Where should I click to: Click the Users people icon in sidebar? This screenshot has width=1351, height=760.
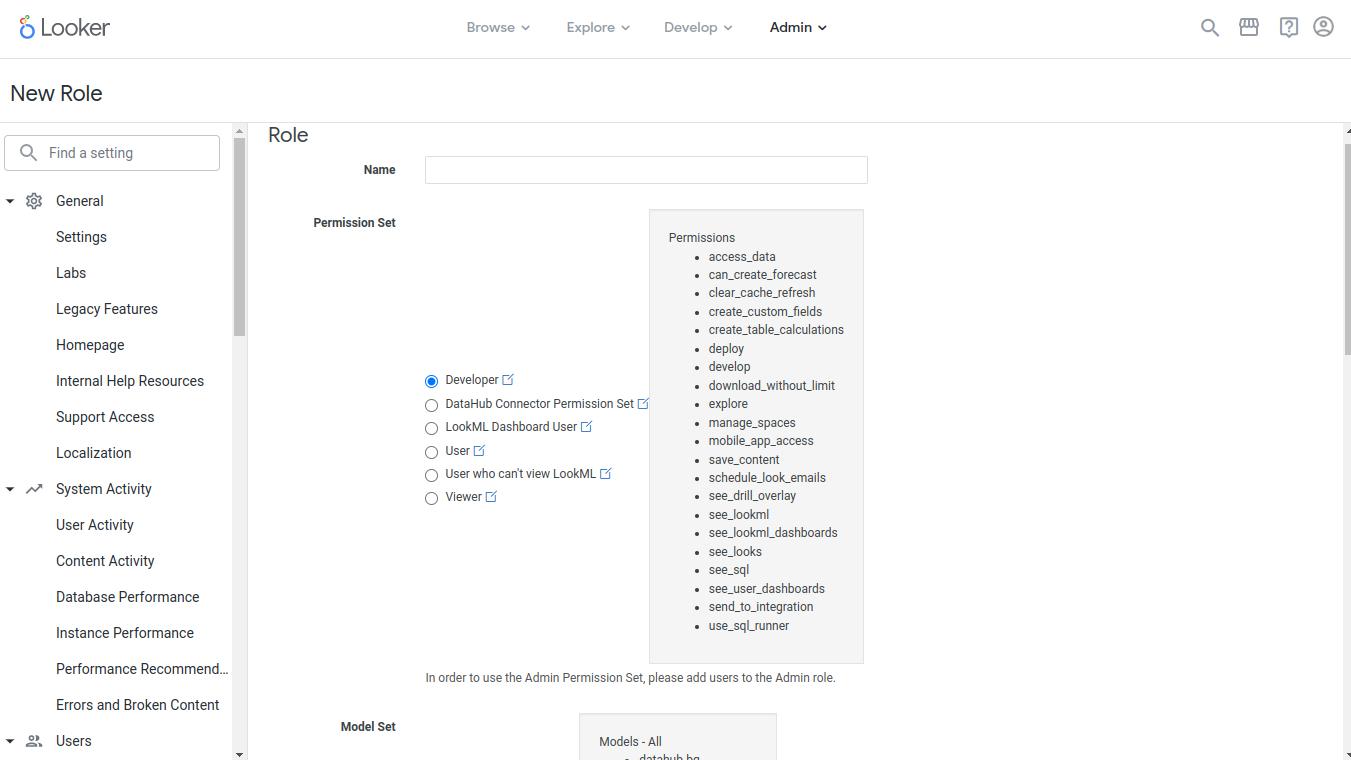pos(34,741)
